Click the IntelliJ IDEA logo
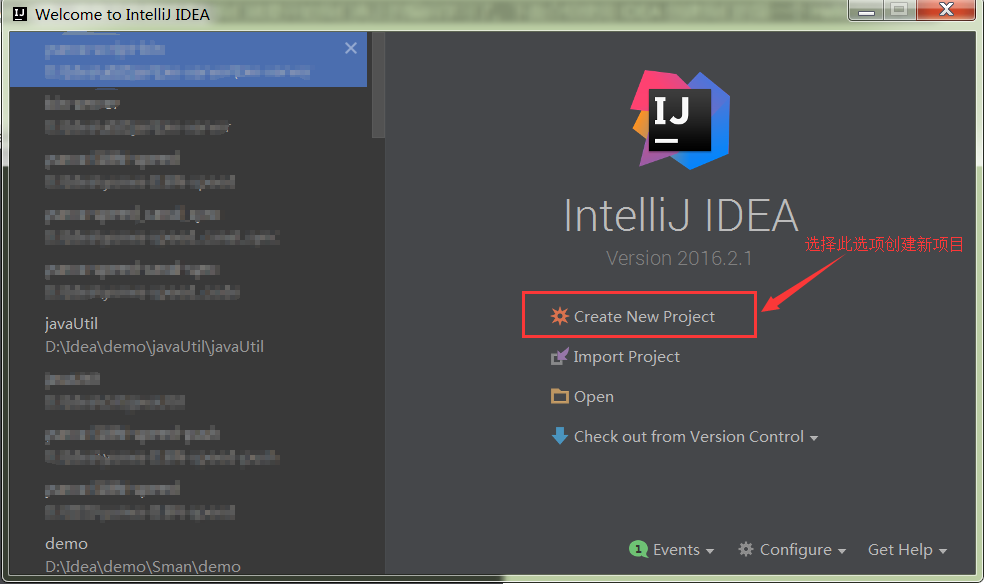Screen dimensions: 985x584 [x=681, y=118]
